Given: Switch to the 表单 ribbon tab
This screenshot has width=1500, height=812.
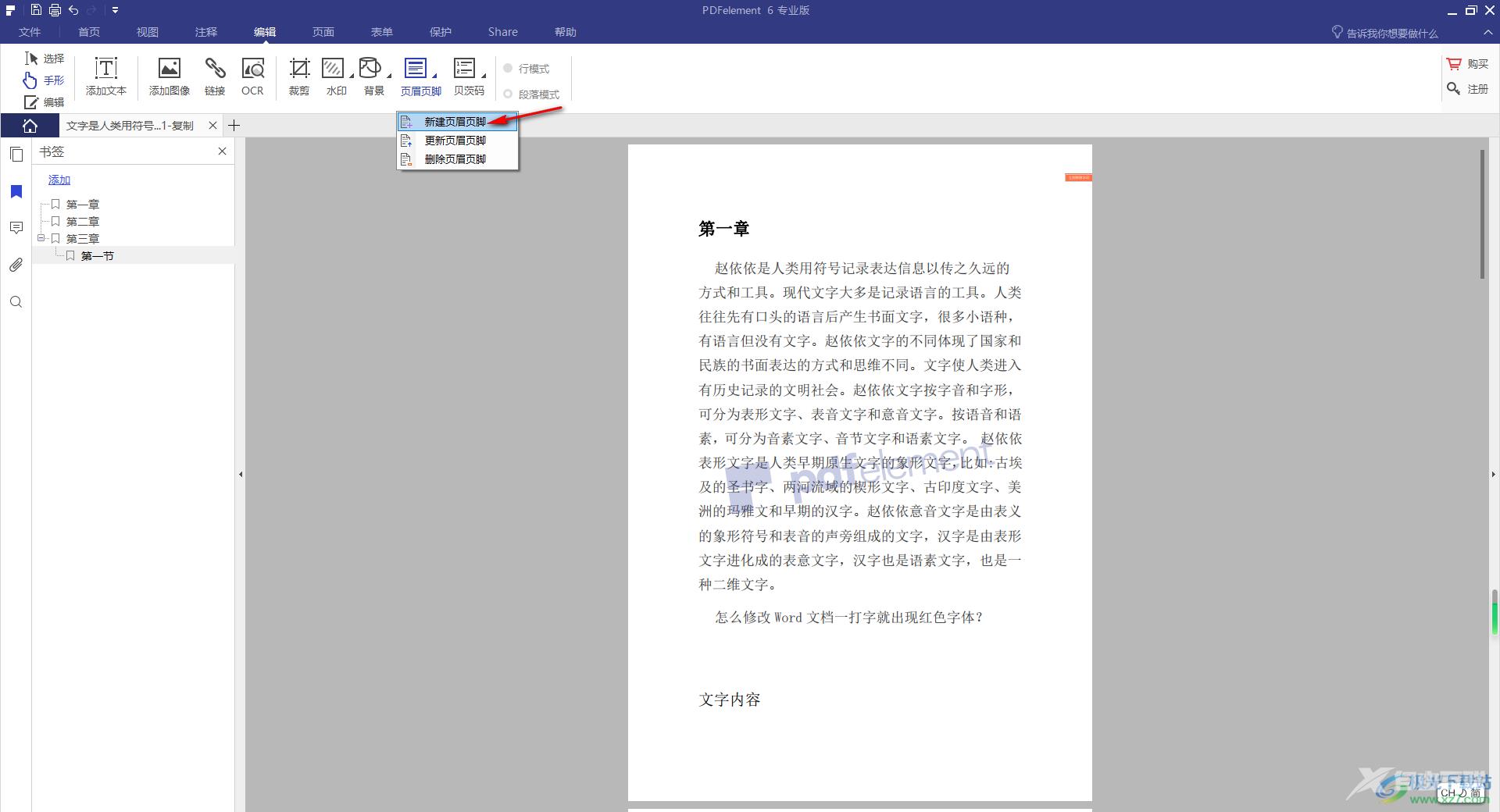Looking at the screenshot, I should pos(382,32).
